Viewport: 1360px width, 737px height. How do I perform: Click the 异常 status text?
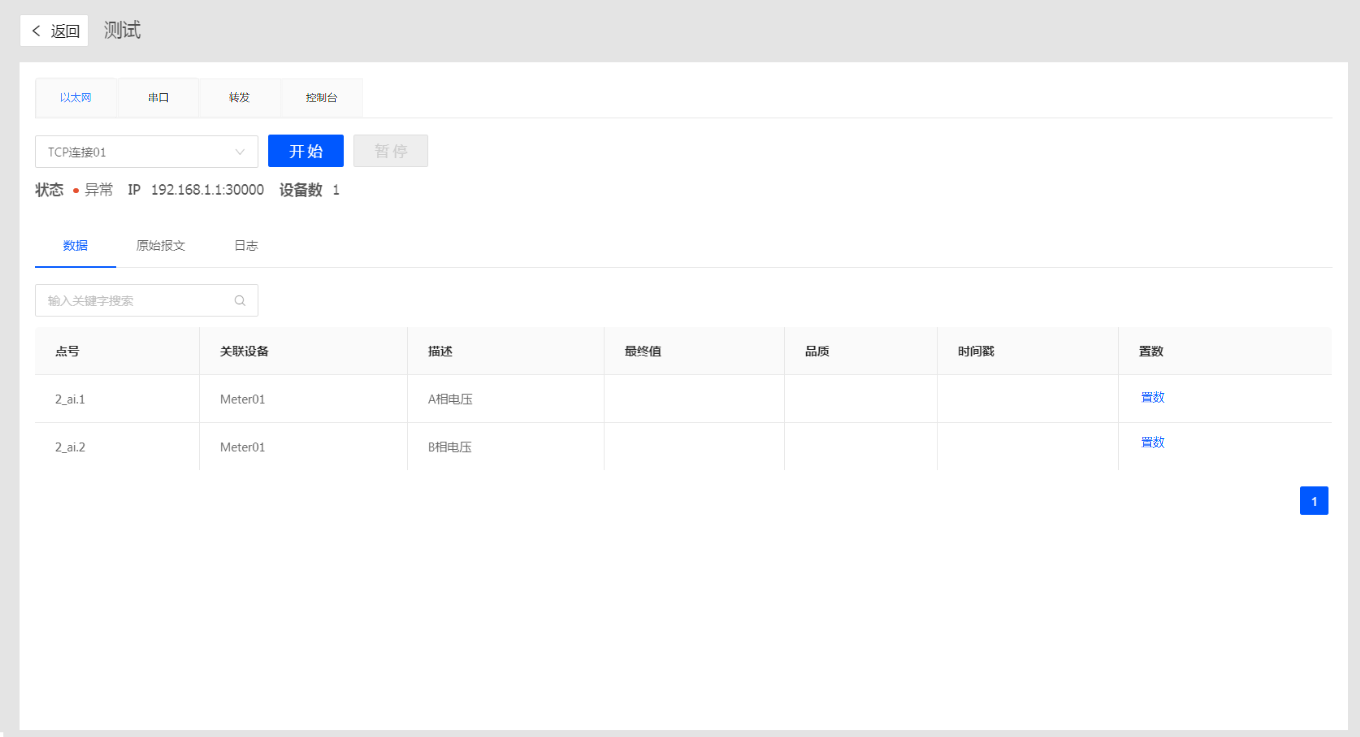[99, 190]
